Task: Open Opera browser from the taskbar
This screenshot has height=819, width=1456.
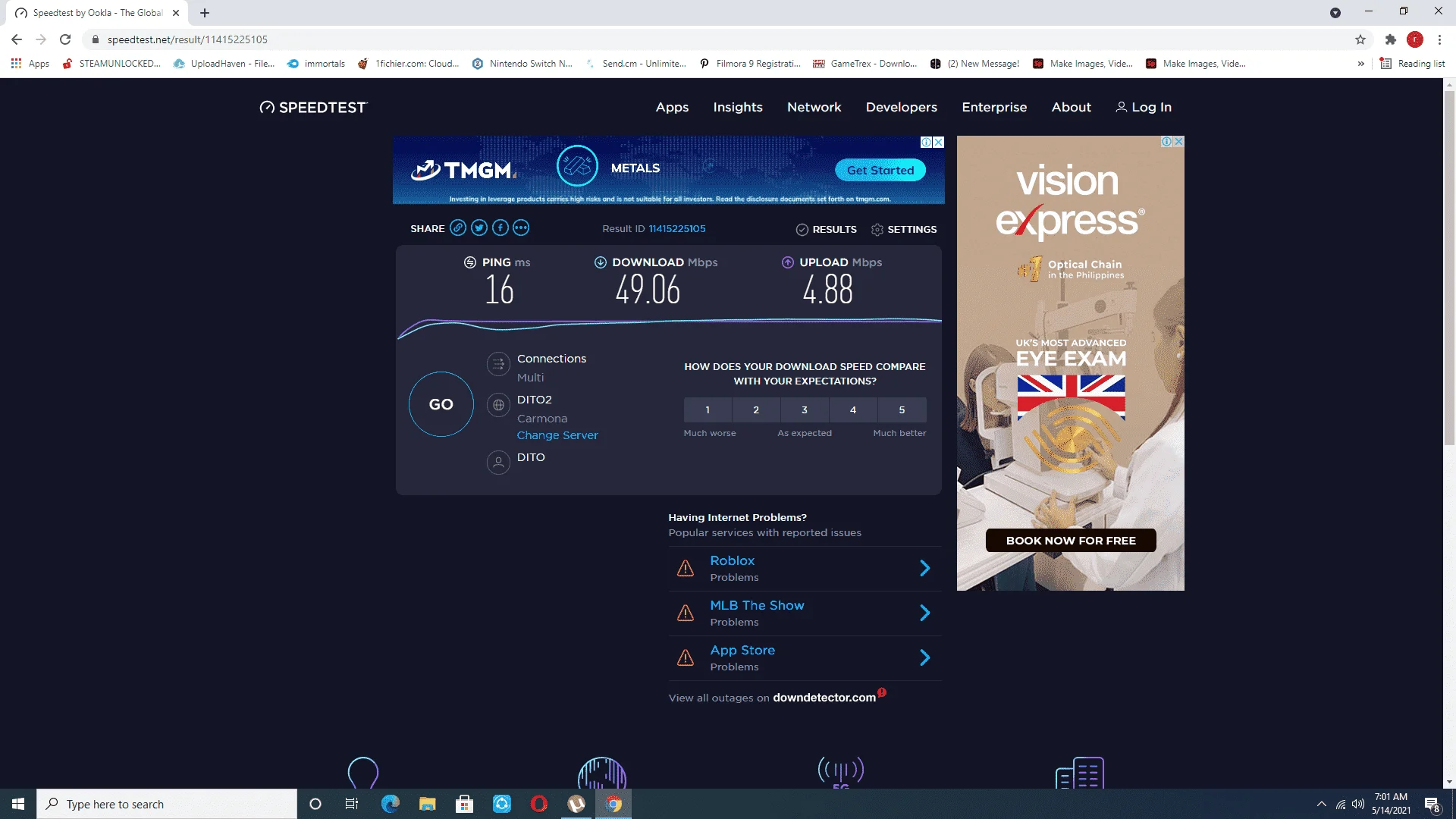Action: point(539,804)
